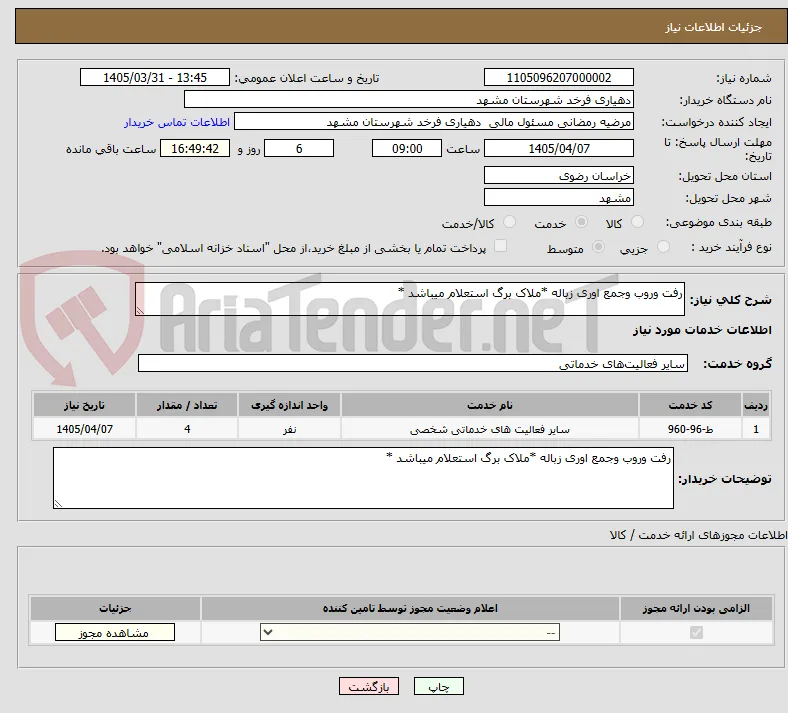Click service code cell ط-96-960
The image size is (788, 713).
pyautogui.click(x=691, y=429)
